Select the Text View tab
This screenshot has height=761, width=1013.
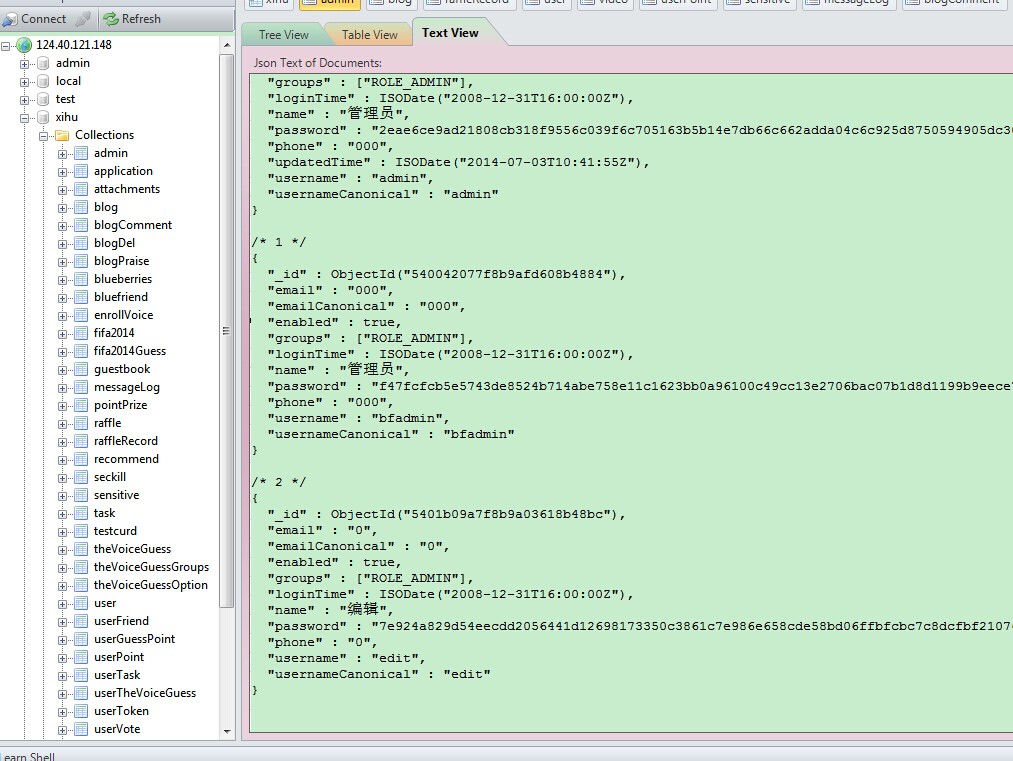click(x=450, y=33)
